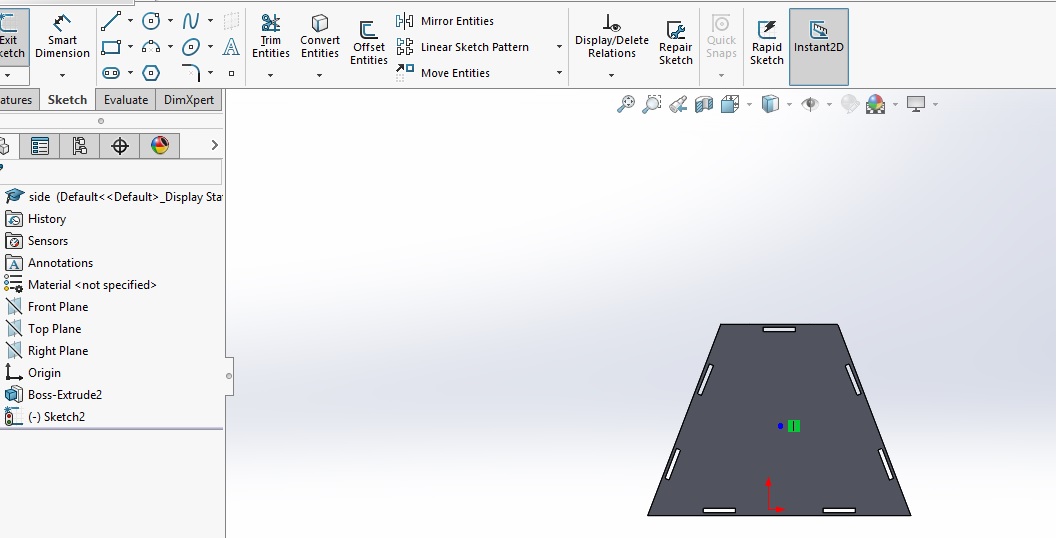Select the Circle sketch tool
Screen dimensions: 1058x538
coord(151,22)
